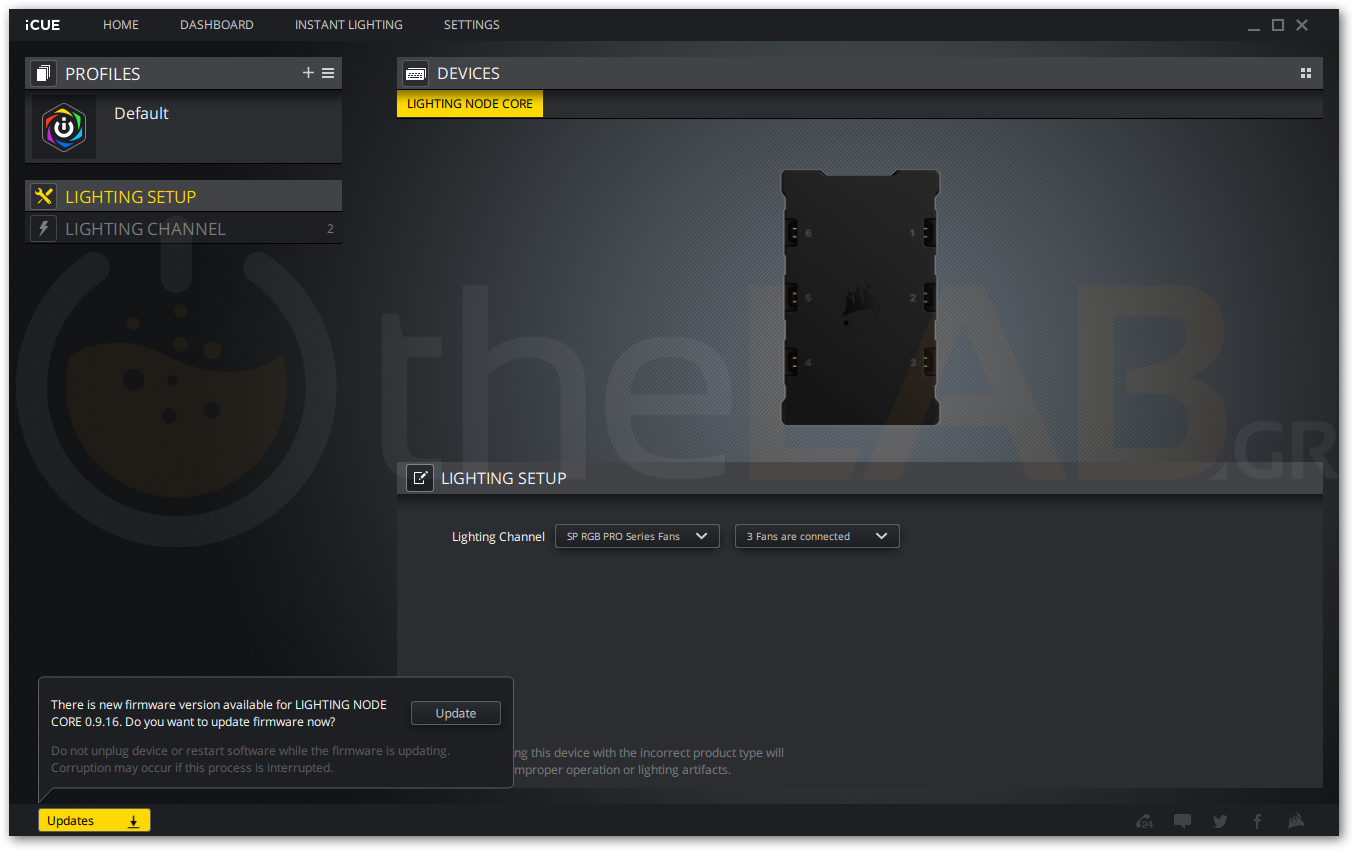Open the SP RGB PRO Series Fans dropdown
The image size is (1353, 850).
(x=637, y=536)
